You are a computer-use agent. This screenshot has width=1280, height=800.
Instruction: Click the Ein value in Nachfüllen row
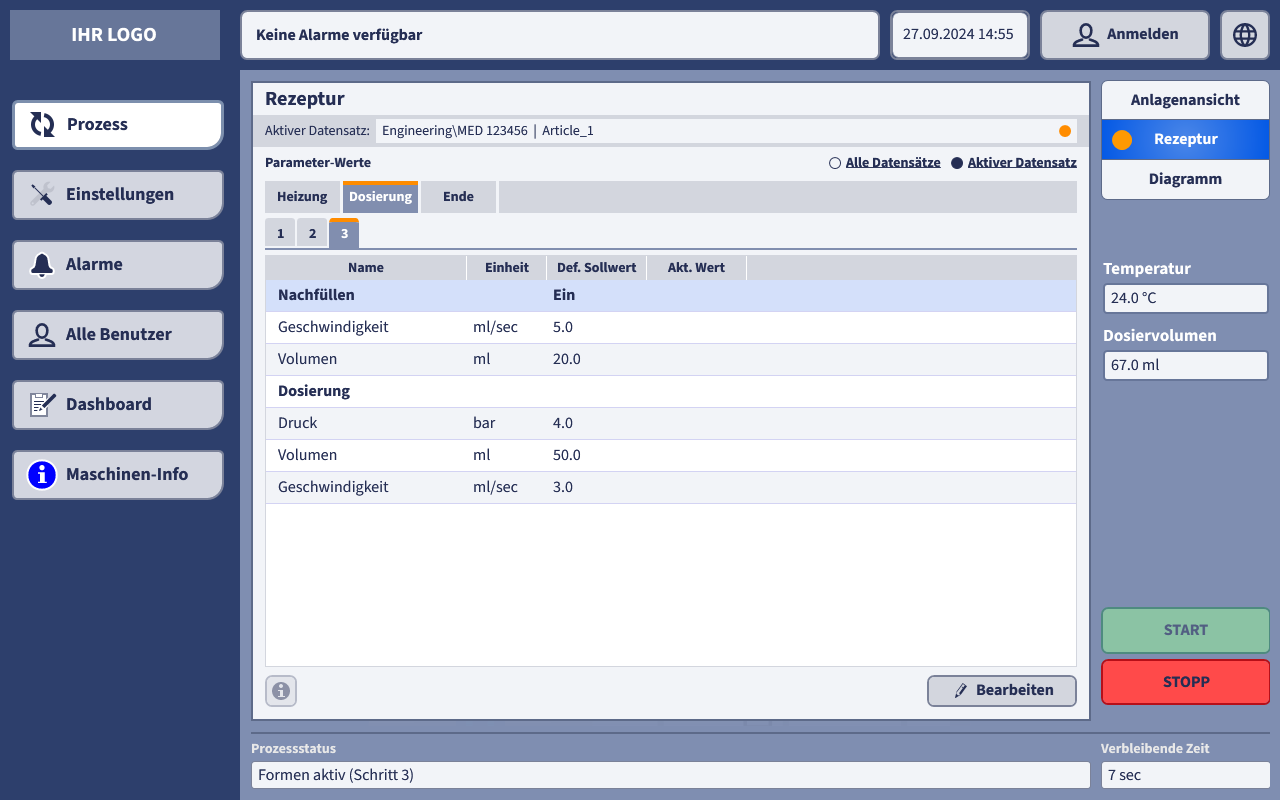click(564, 296)
